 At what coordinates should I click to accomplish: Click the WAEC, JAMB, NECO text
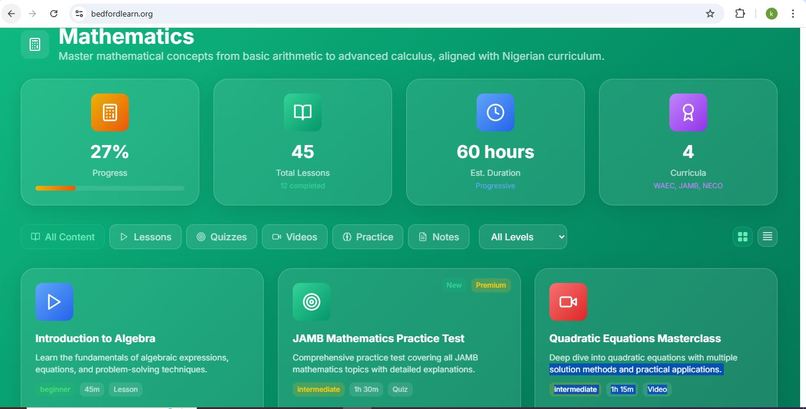[688, 186]
